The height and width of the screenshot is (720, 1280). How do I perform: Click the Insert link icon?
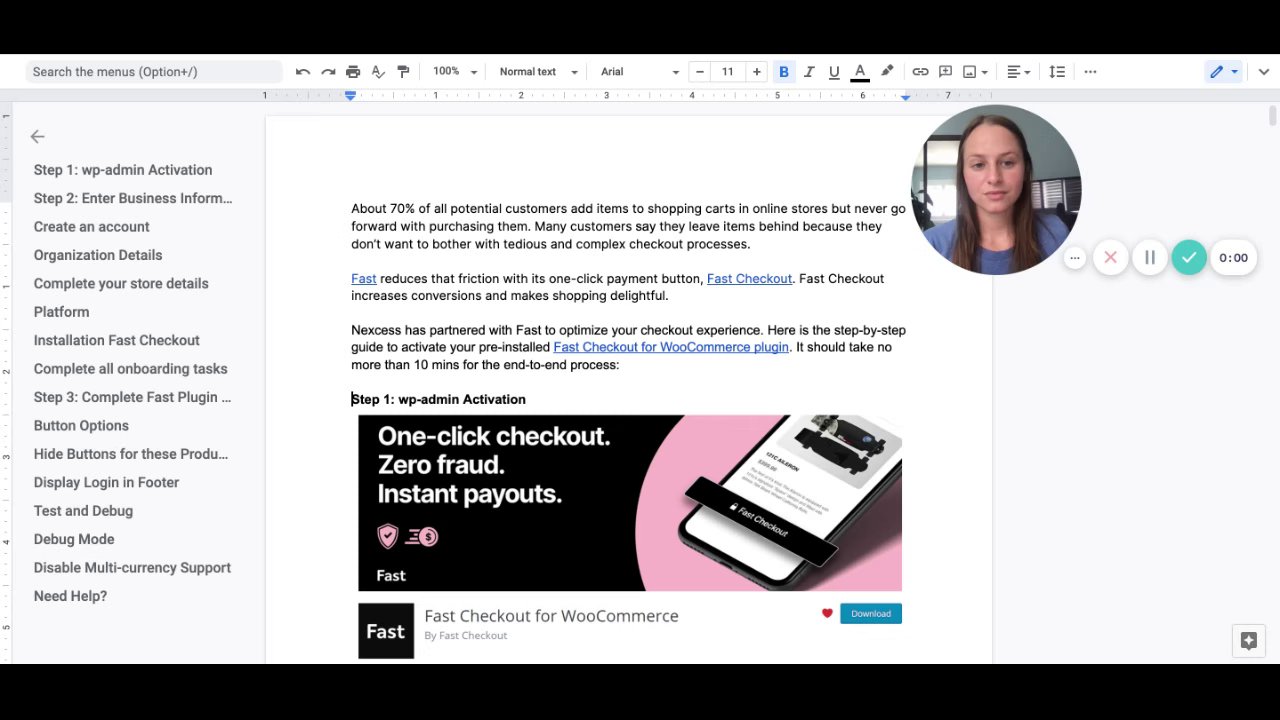pyautogui.click(x=920, y=72)
